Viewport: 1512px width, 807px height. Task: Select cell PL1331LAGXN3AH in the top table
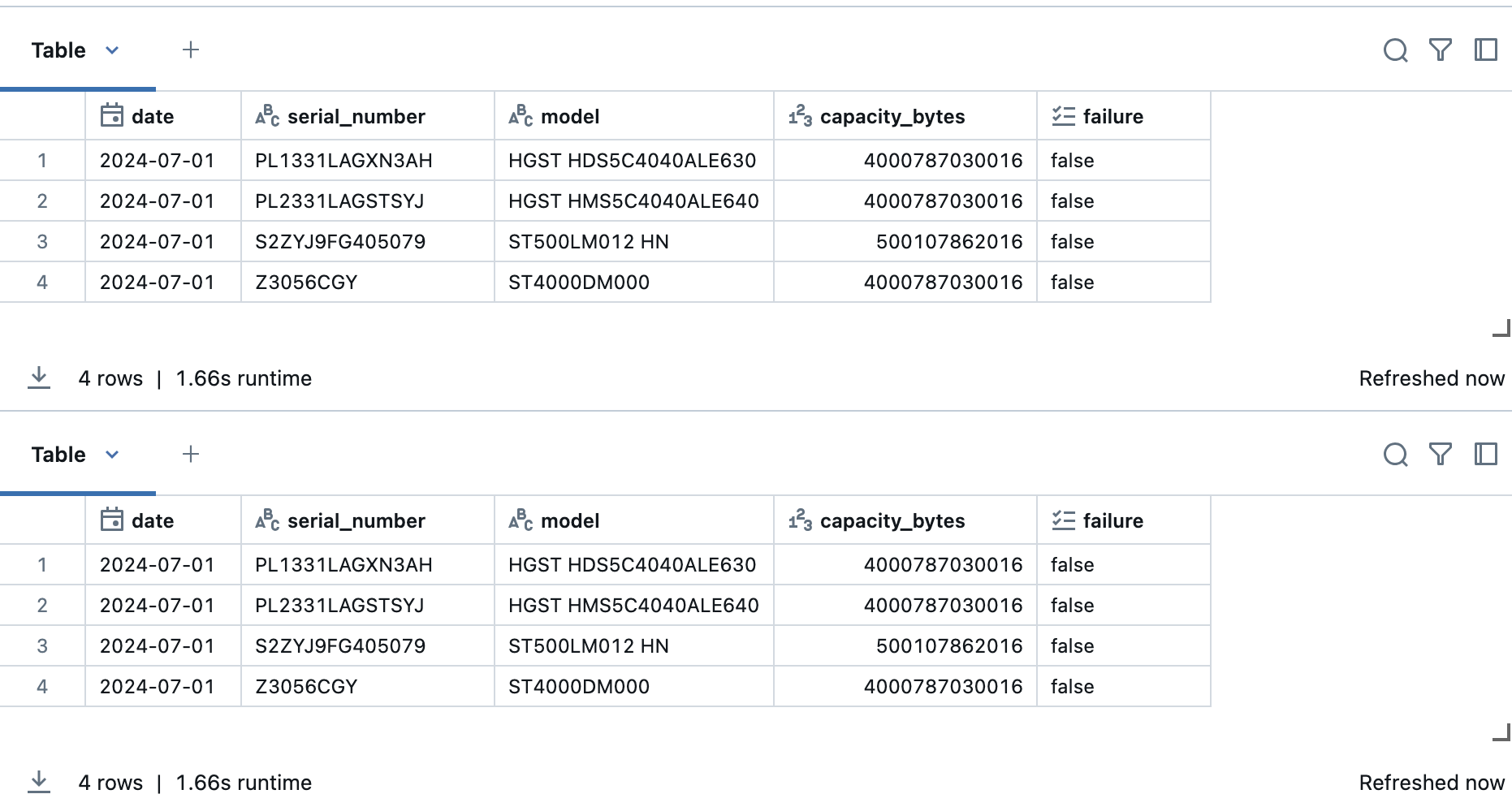pyautogui.click(x=343, y=161)
